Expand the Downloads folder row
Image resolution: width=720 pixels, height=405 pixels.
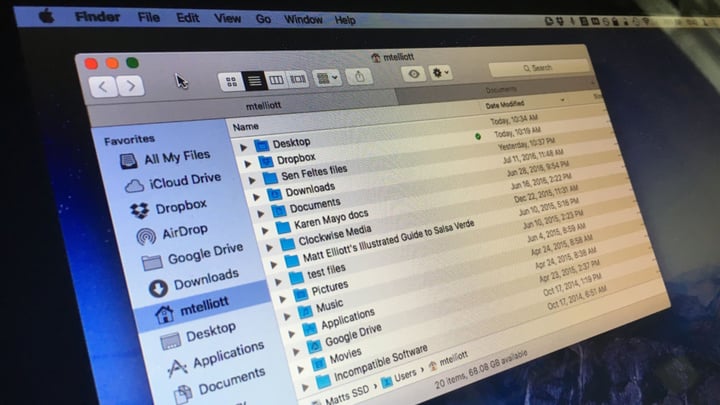pyautogui.click(x=256, y=197)
